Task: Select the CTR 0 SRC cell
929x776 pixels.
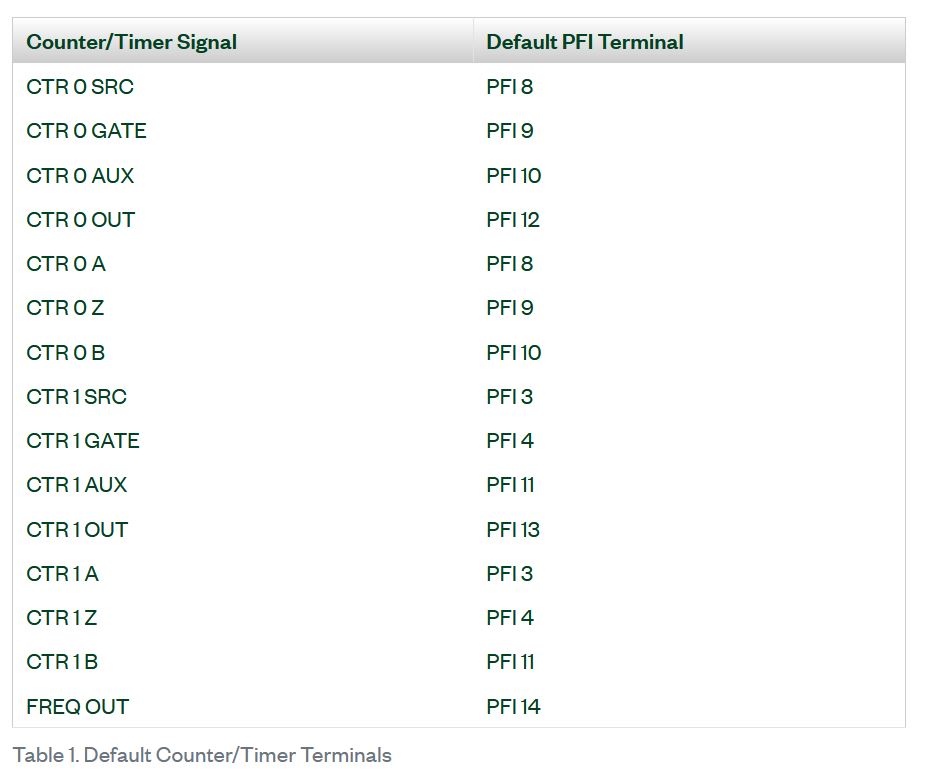Action: 80,87
